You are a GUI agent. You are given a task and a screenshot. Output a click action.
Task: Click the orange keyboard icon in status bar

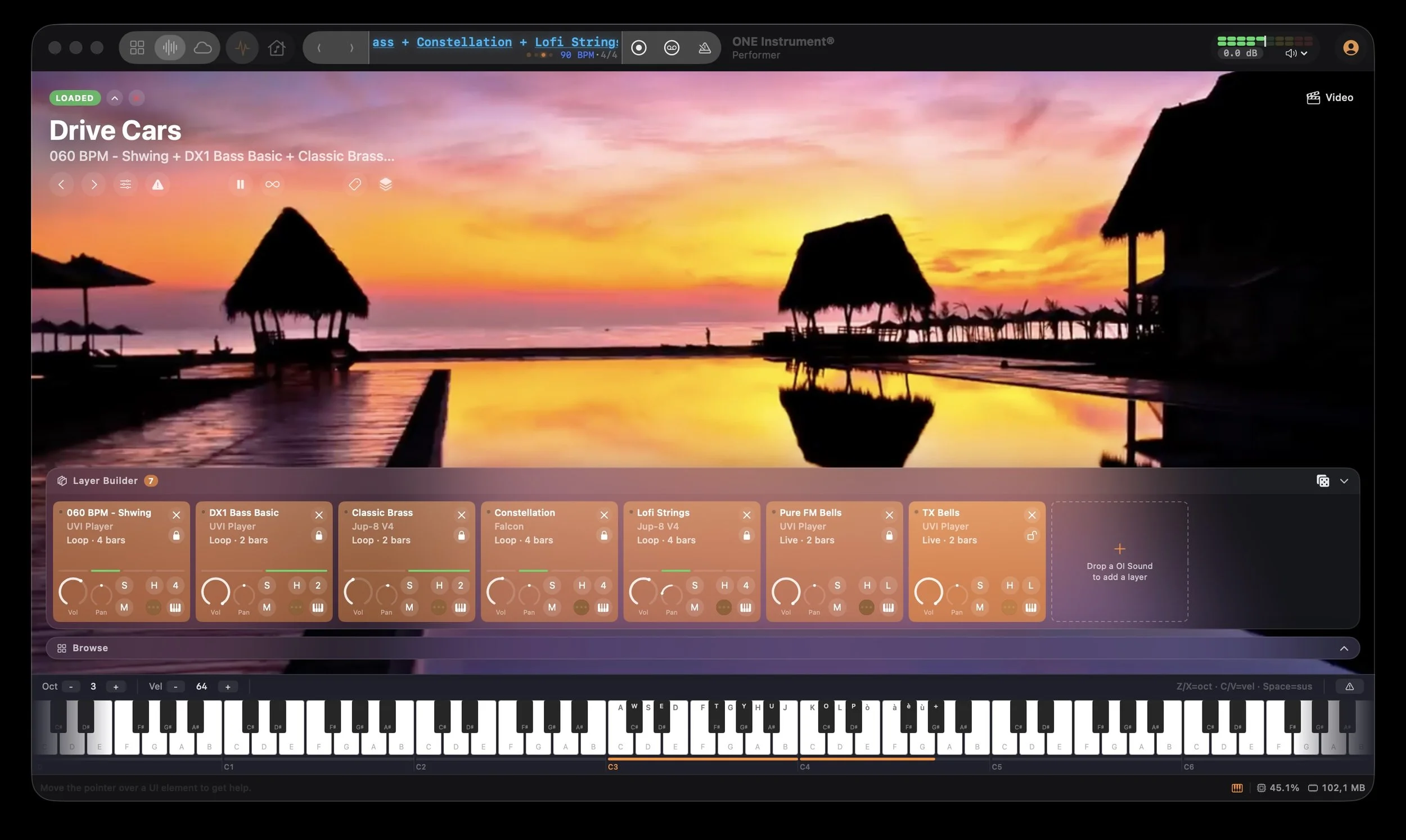[1237, 788]
